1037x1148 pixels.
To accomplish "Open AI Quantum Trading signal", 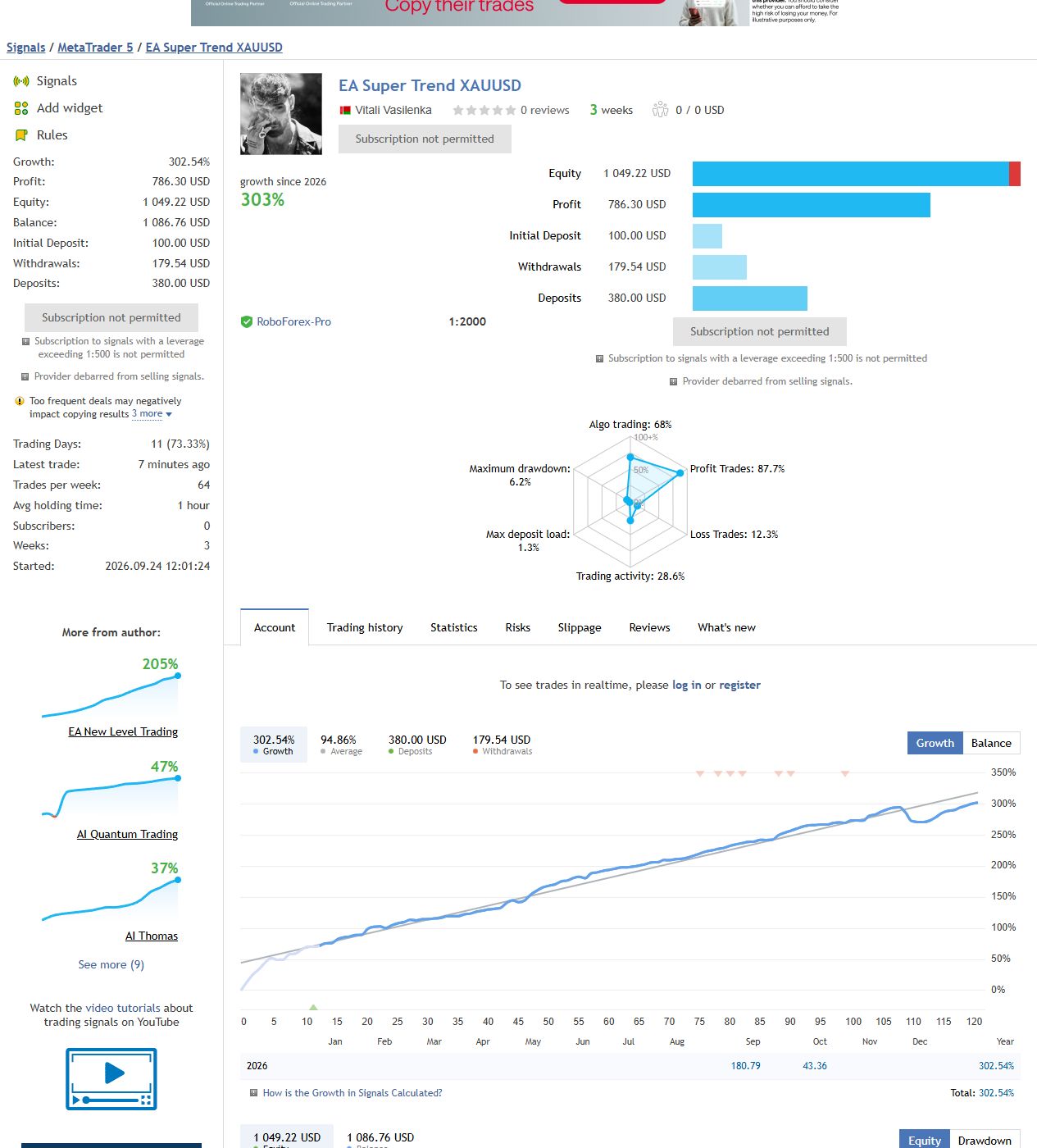I will [127, 834].
